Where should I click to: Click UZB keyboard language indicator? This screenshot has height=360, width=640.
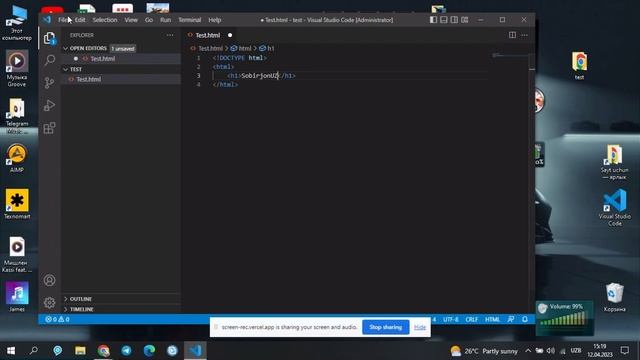pos(576,351)
